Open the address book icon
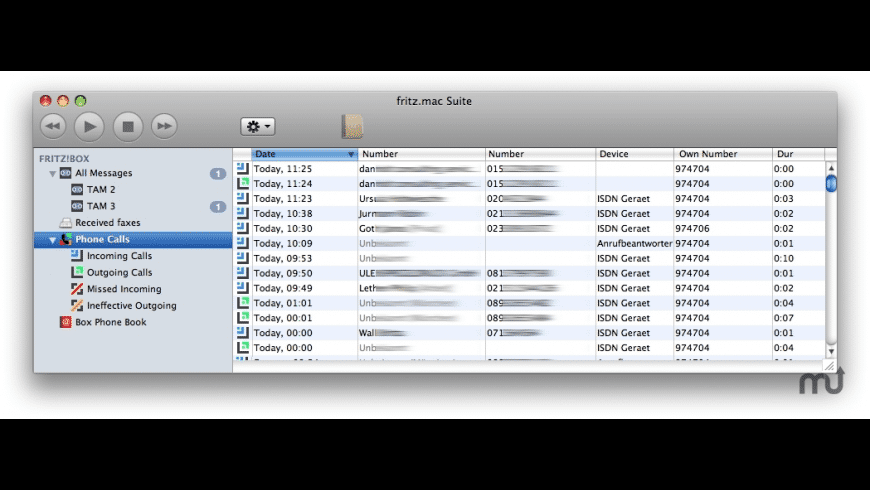This screenshot has height=490, width=870. coord(352,127)
